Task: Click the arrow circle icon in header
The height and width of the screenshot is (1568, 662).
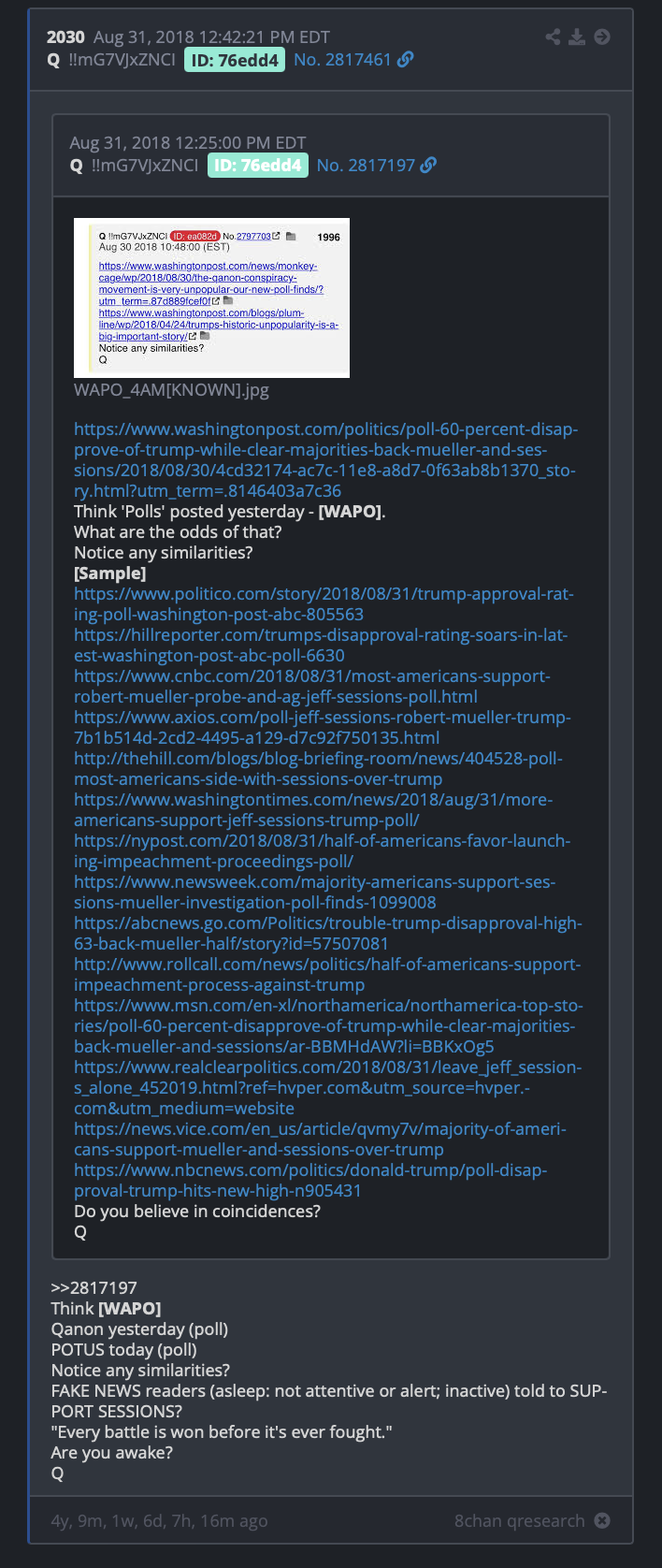Action: 602,36
